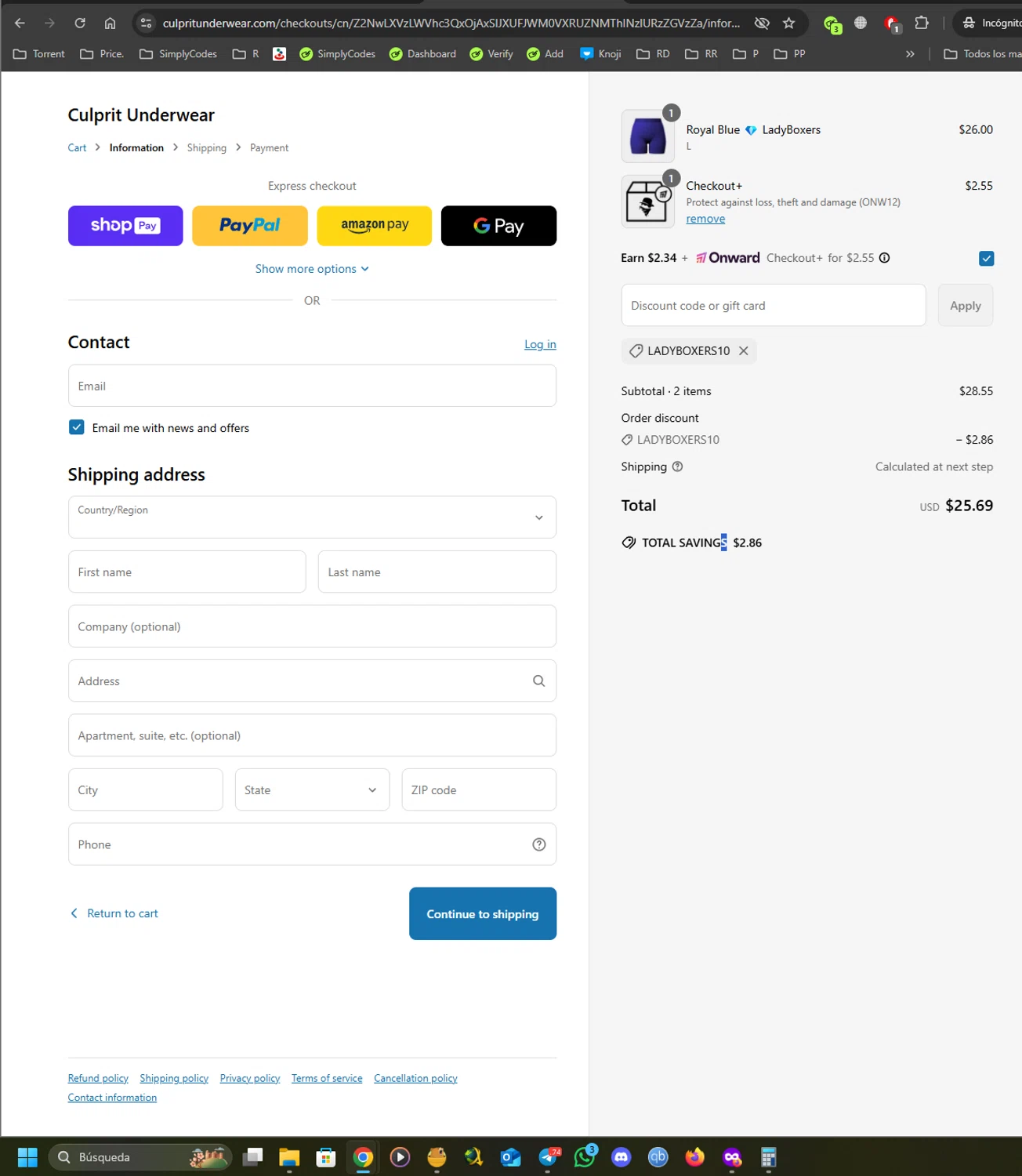The width and height of the screenshot is (1022, 1176).
Task: Pay with the Amazon Pay button
Action: pos(375,226)
